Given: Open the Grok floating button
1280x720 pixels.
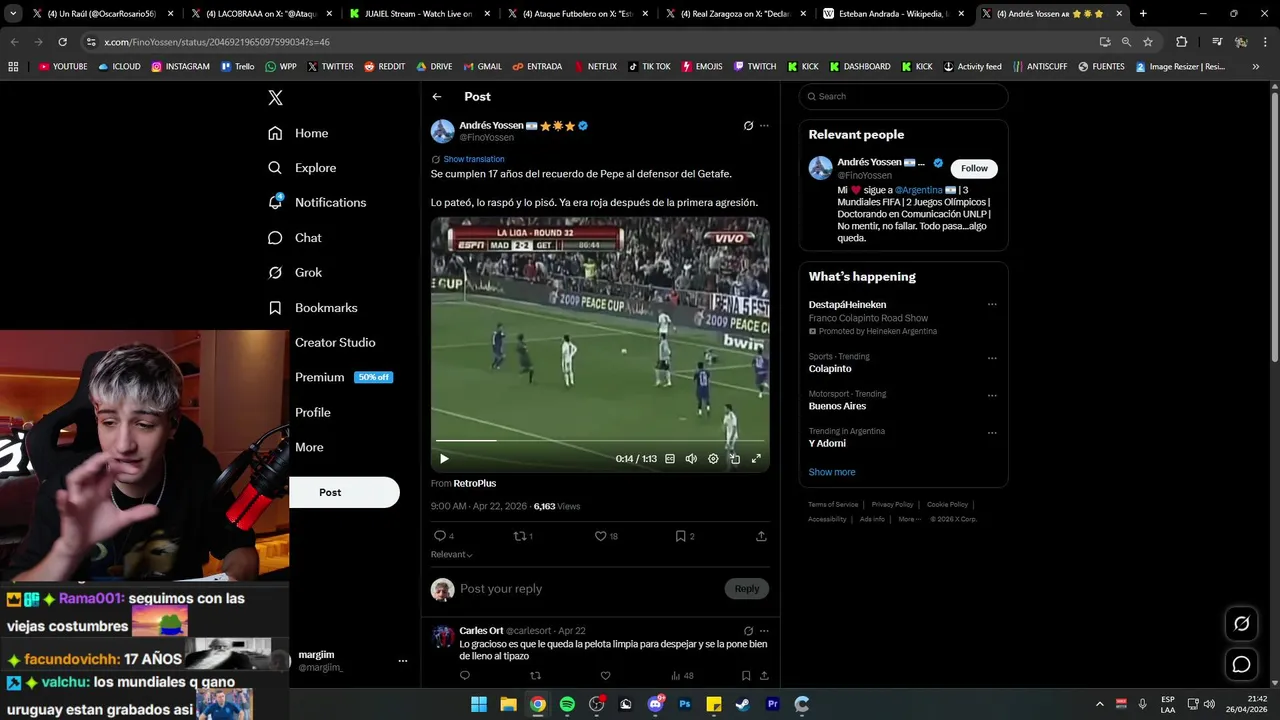Looking at the screenshot, I should tap(1241, 624).
